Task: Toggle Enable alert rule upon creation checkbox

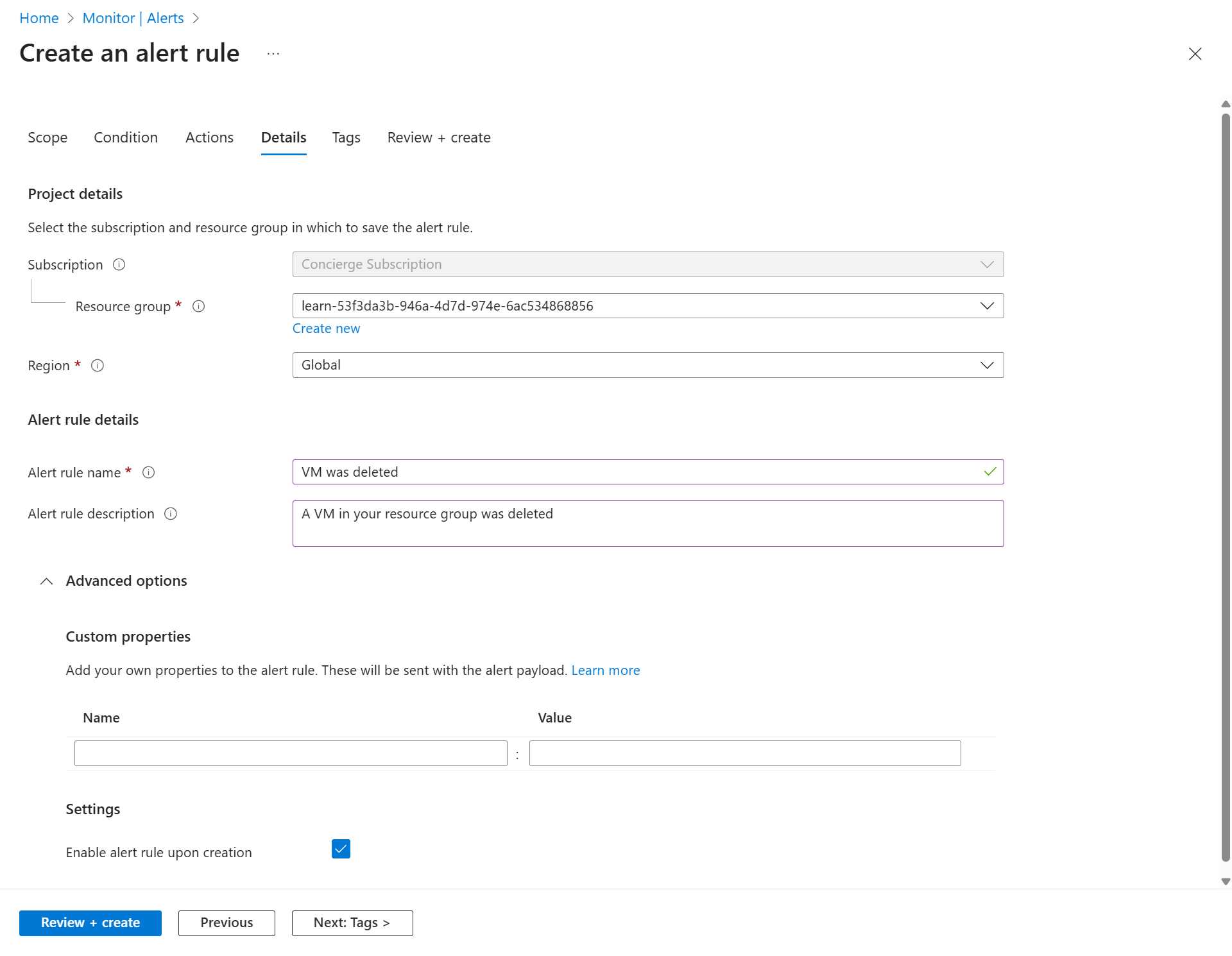Action: (341, 849)
